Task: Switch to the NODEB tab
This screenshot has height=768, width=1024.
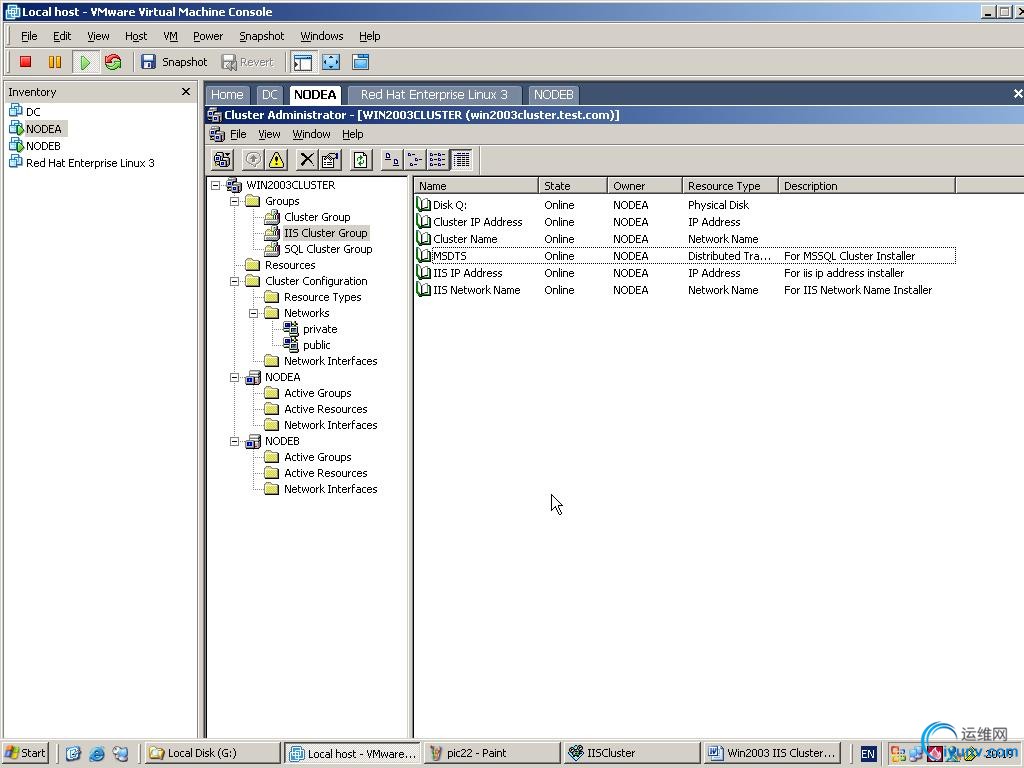Action: pos(553,95)
